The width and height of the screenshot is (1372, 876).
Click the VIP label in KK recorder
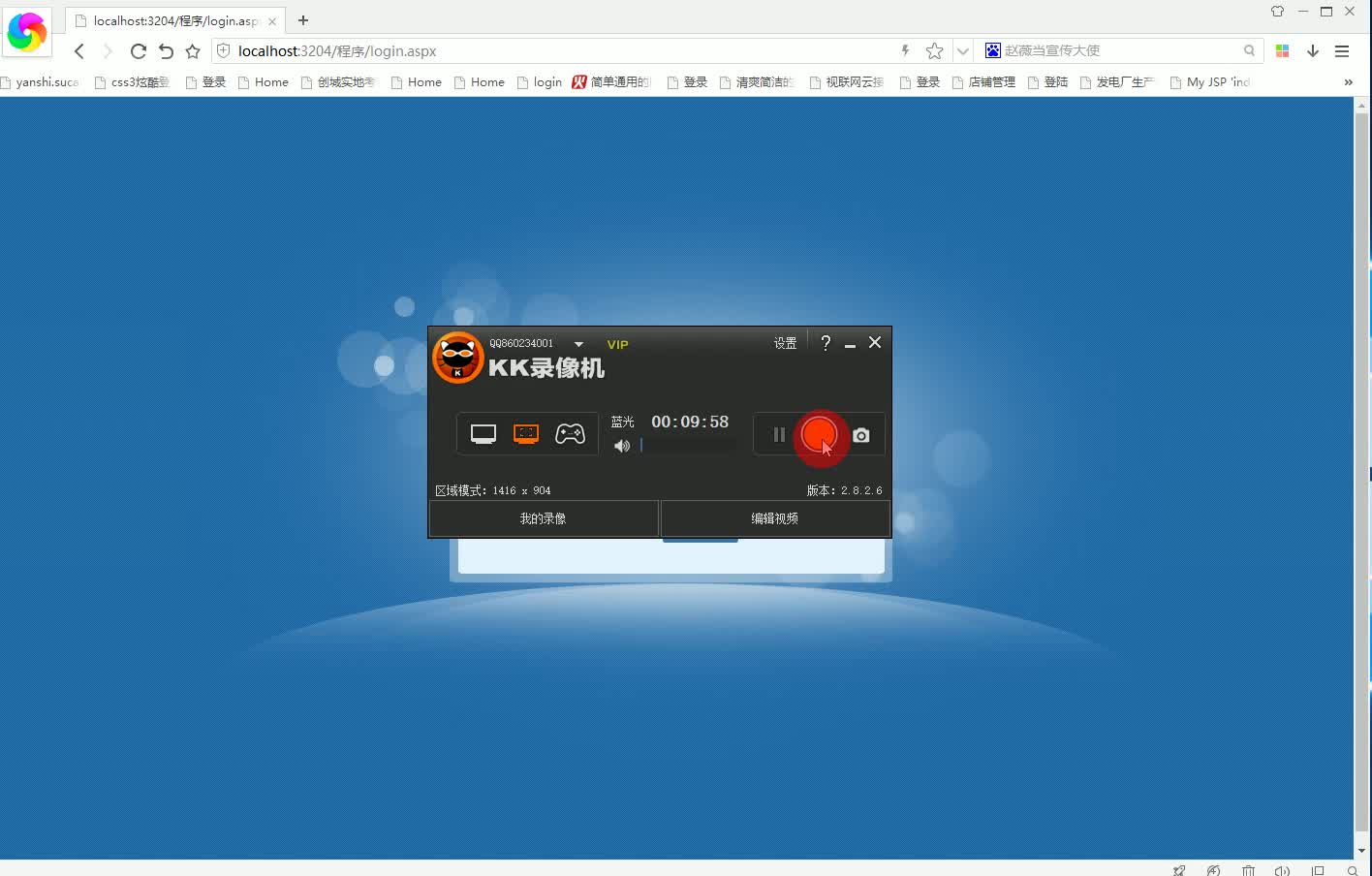(617, 345)
